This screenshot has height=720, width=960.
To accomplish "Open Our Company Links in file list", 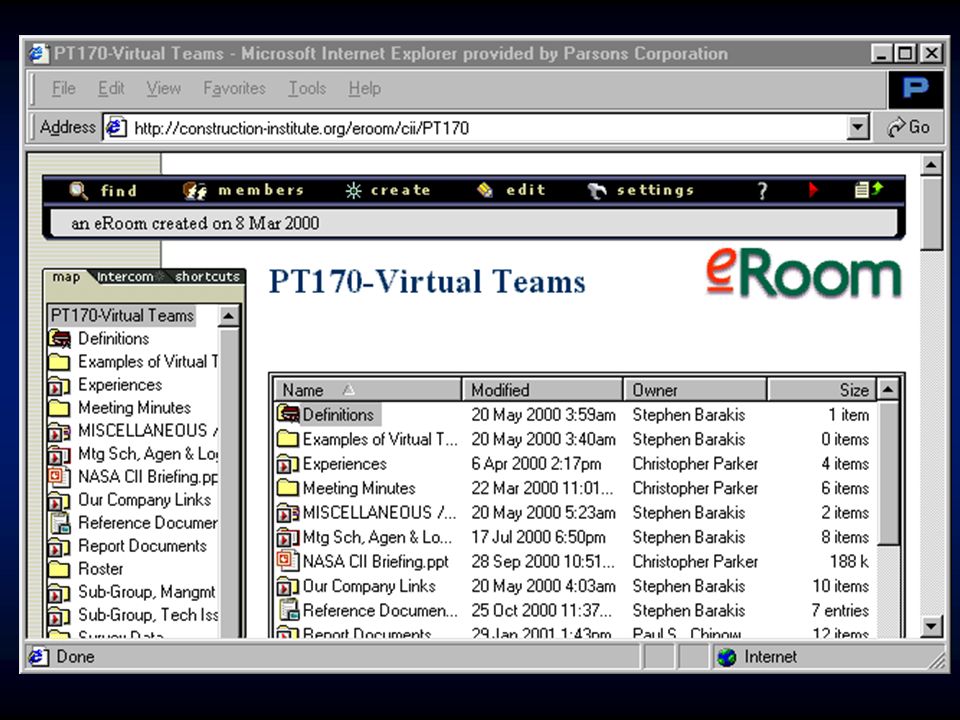I will tap(369, 586).
